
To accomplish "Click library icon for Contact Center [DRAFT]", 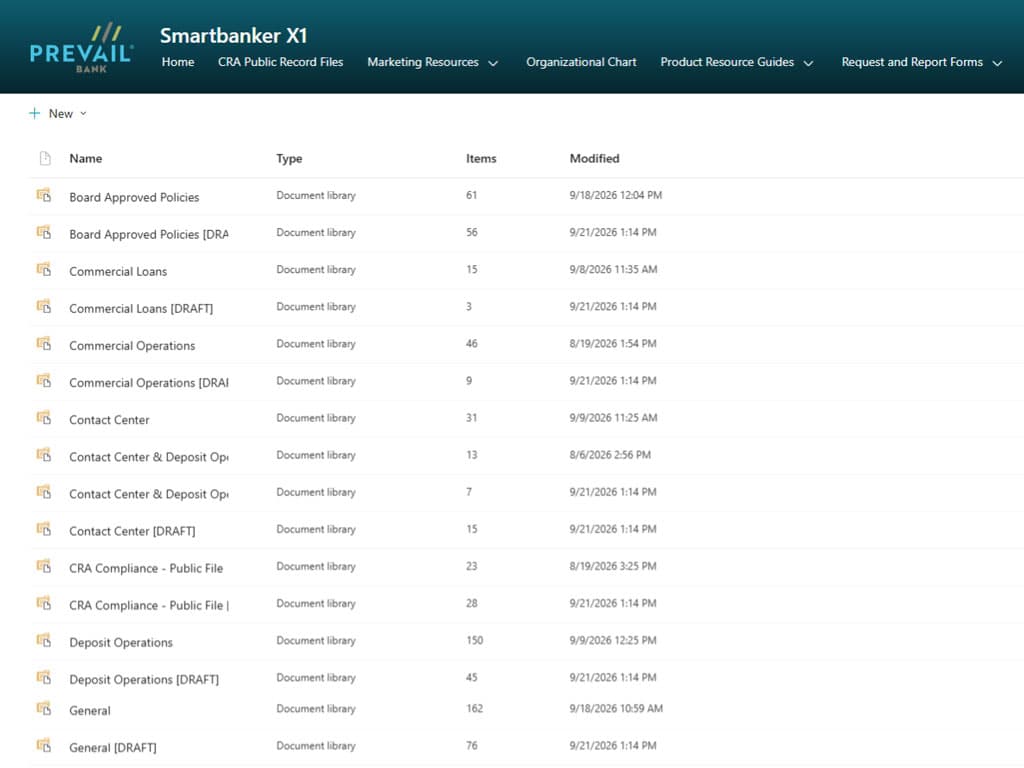I will (x=44, y=529).
